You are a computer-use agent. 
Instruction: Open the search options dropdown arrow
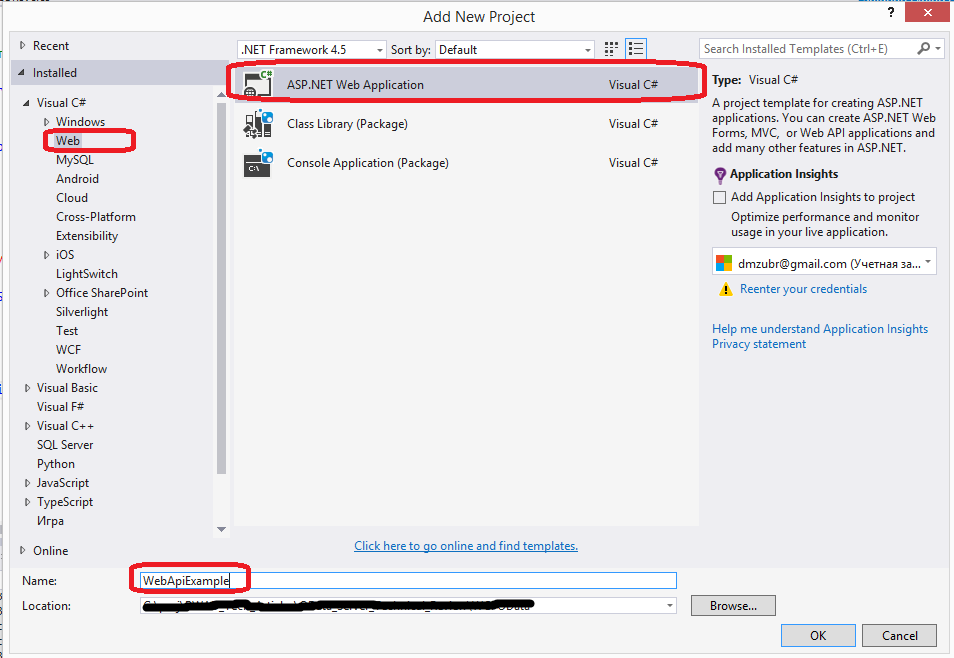pyautogui.click(x=938, y=48)
